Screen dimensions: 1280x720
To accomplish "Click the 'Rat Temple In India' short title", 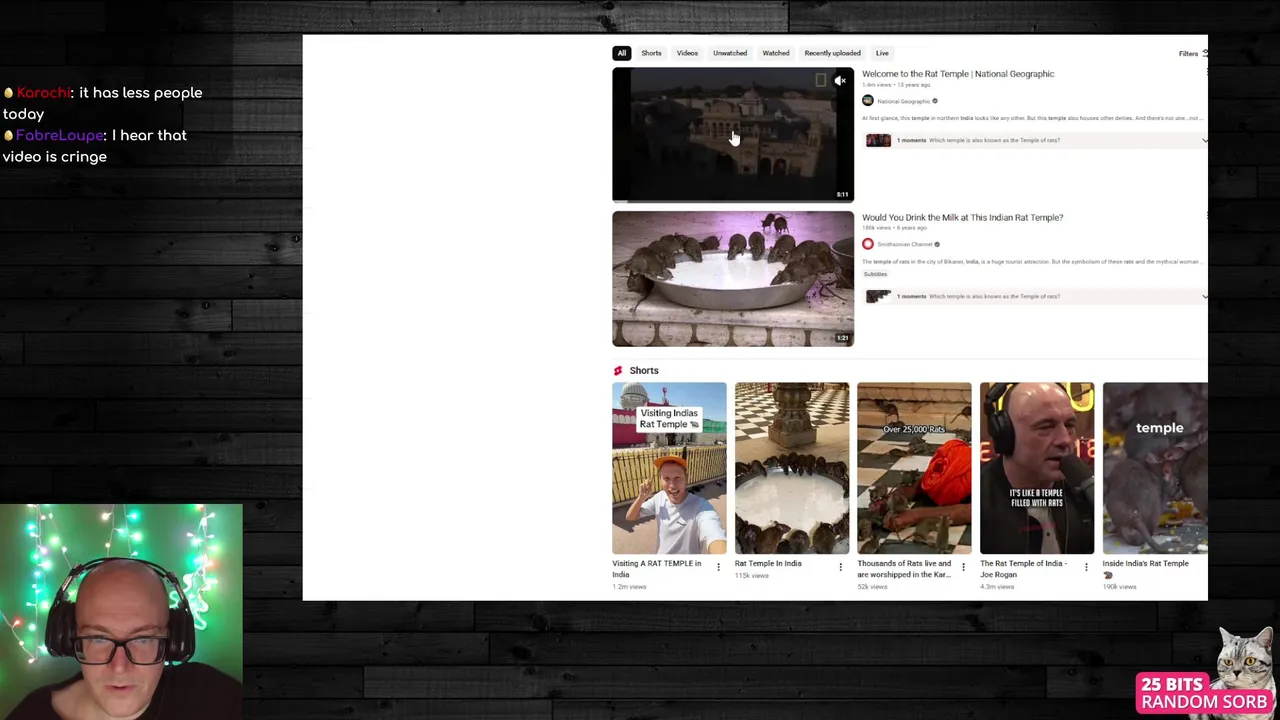I will tap(768, 563).
